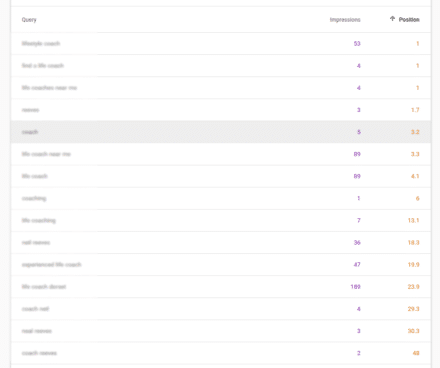Click position value 19.9 for experienced life coach
Screen dimensions: 440x368
413,265
